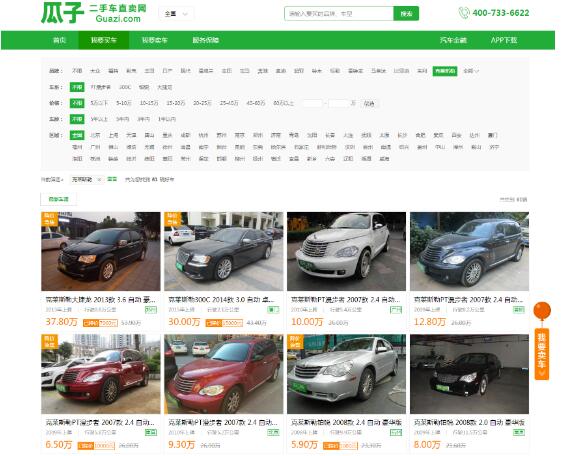Select 不限 in the brand filter row
Image resolution: width=561 pixels, height=456 pixels.
(x=77, y=71)
